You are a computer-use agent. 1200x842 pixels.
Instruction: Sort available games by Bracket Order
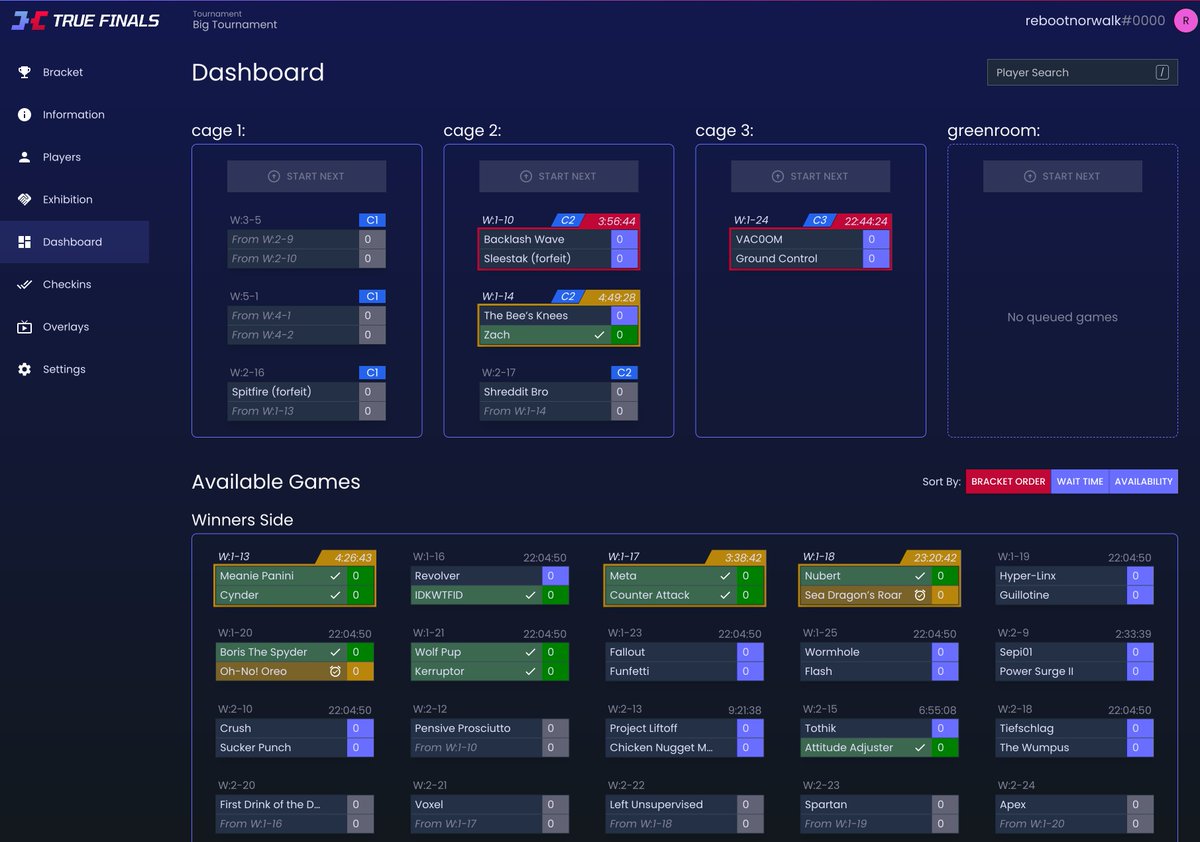1008,481
